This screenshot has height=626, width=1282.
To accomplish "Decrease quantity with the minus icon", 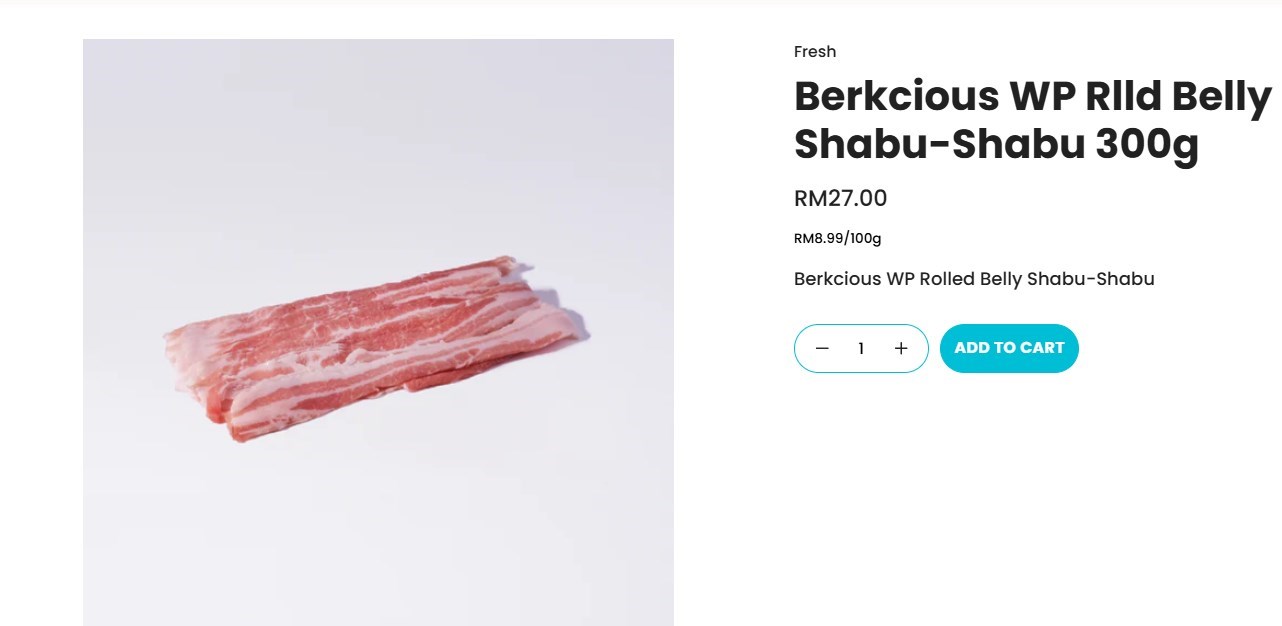I will coord(822,348).
